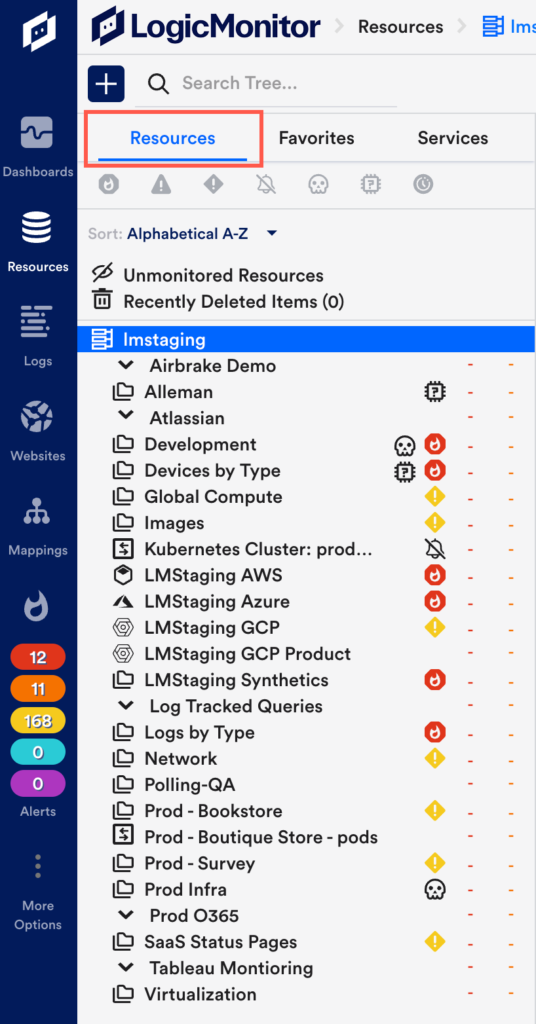
Task: Open Dashboards in the sidebar
Action: (38, 147)
